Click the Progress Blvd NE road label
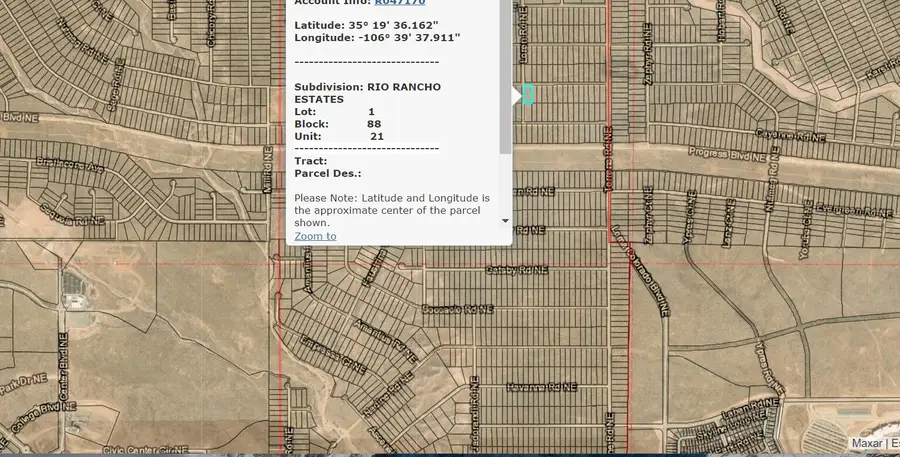This screenshot has width=900, height=457. 727,154
